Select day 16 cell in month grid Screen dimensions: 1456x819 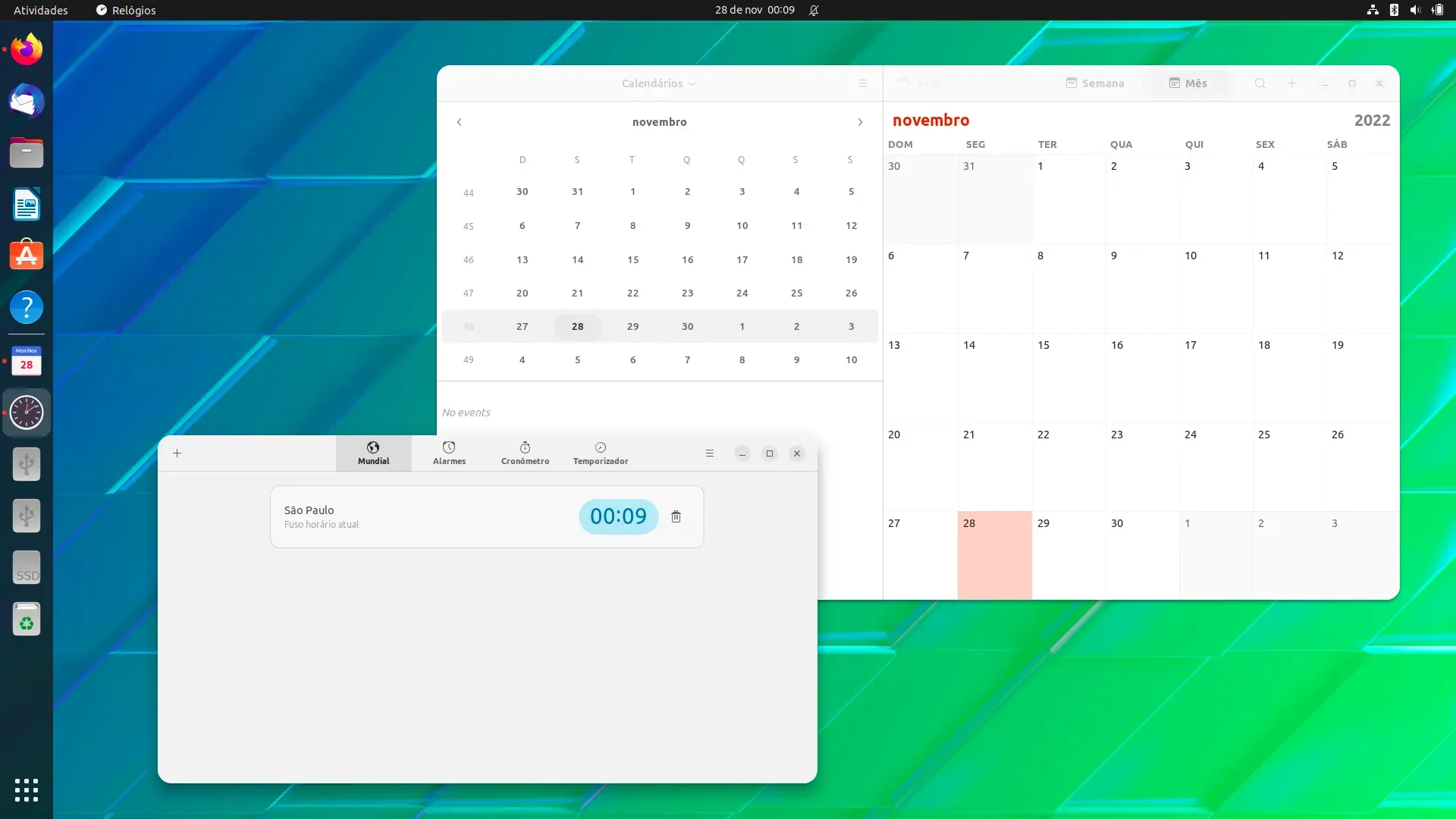tap(1142, 378)
